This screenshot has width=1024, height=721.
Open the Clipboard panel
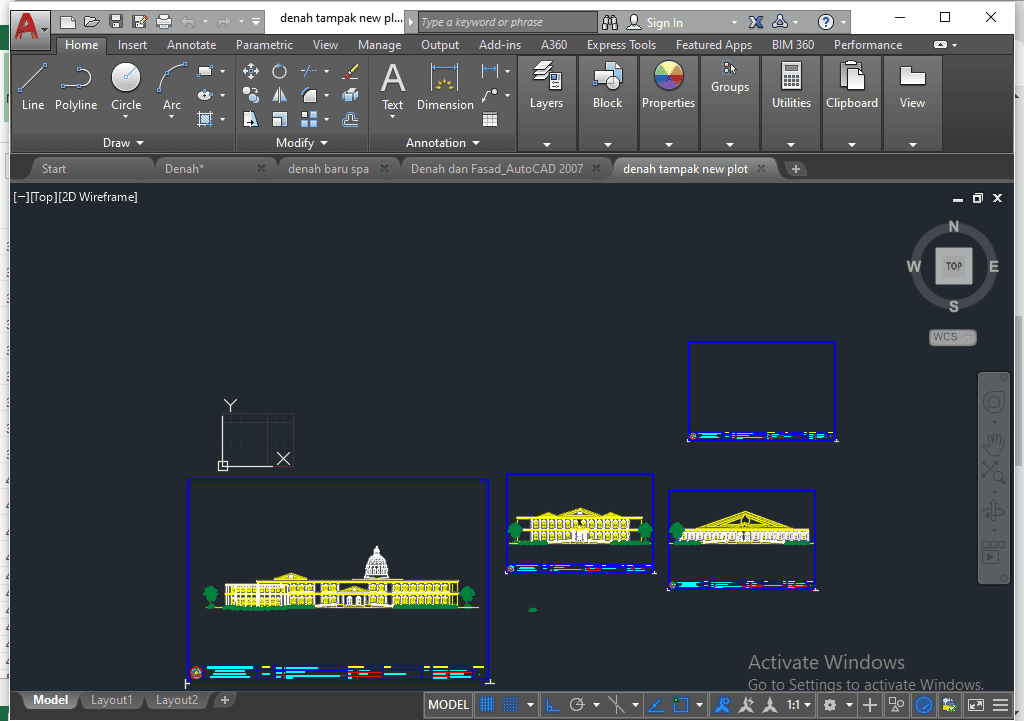click(x=852, y=86)
